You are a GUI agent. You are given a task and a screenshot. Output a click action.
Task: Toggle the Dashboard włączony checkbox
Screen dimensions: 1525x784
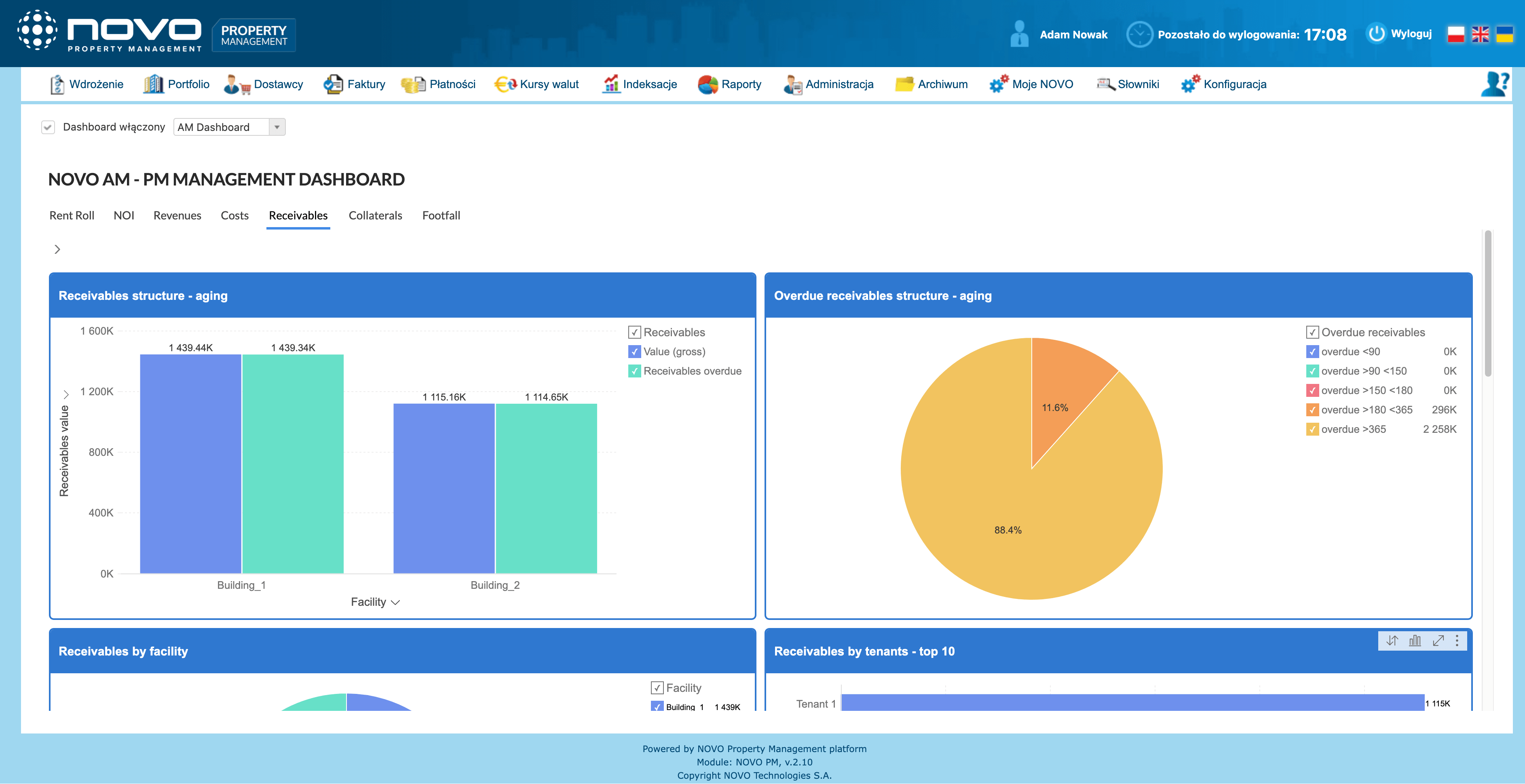[x=48, y=127]
